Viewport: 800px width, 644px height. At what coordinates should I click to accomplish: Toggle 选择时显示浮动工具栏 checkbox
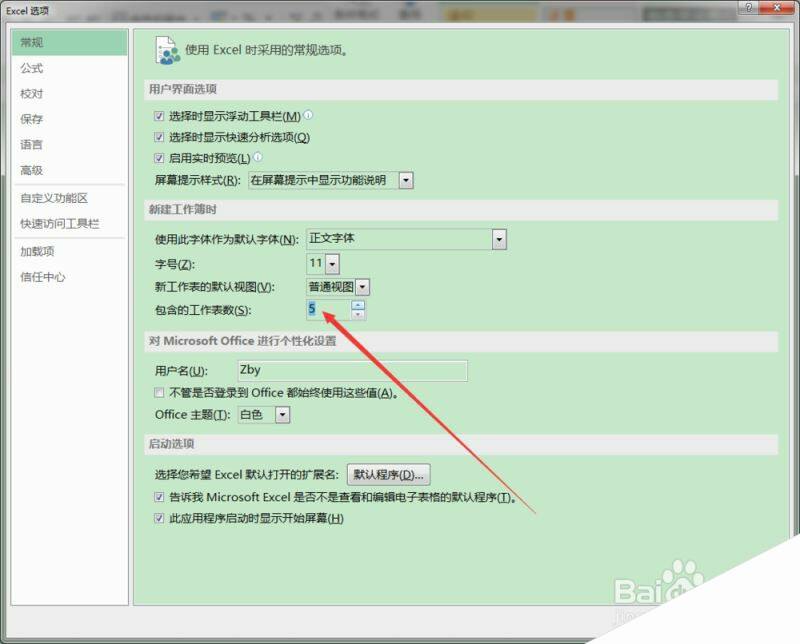[x=159, y=116]
